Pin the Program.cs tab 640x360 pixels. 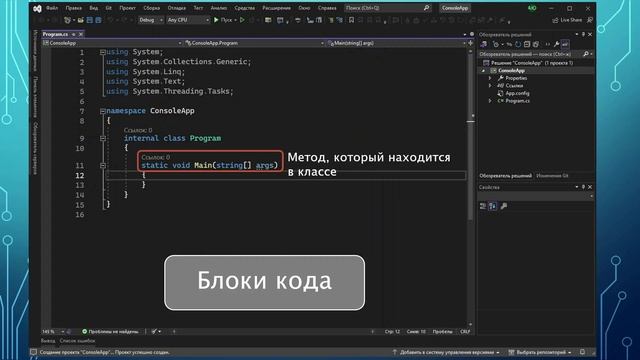73,34
